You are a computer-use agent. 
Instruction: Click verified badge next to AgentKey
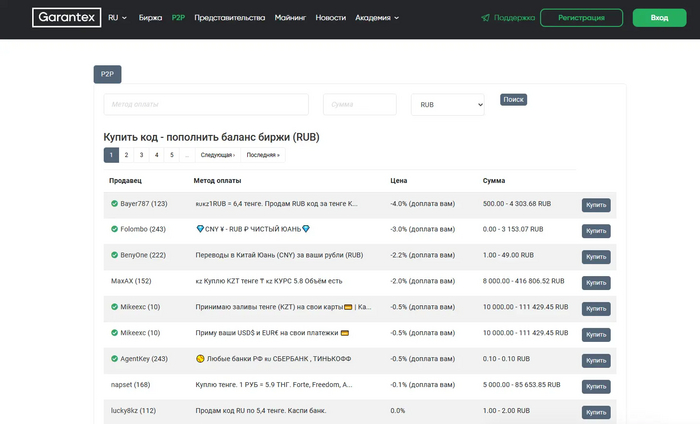[x=114, y=358]
